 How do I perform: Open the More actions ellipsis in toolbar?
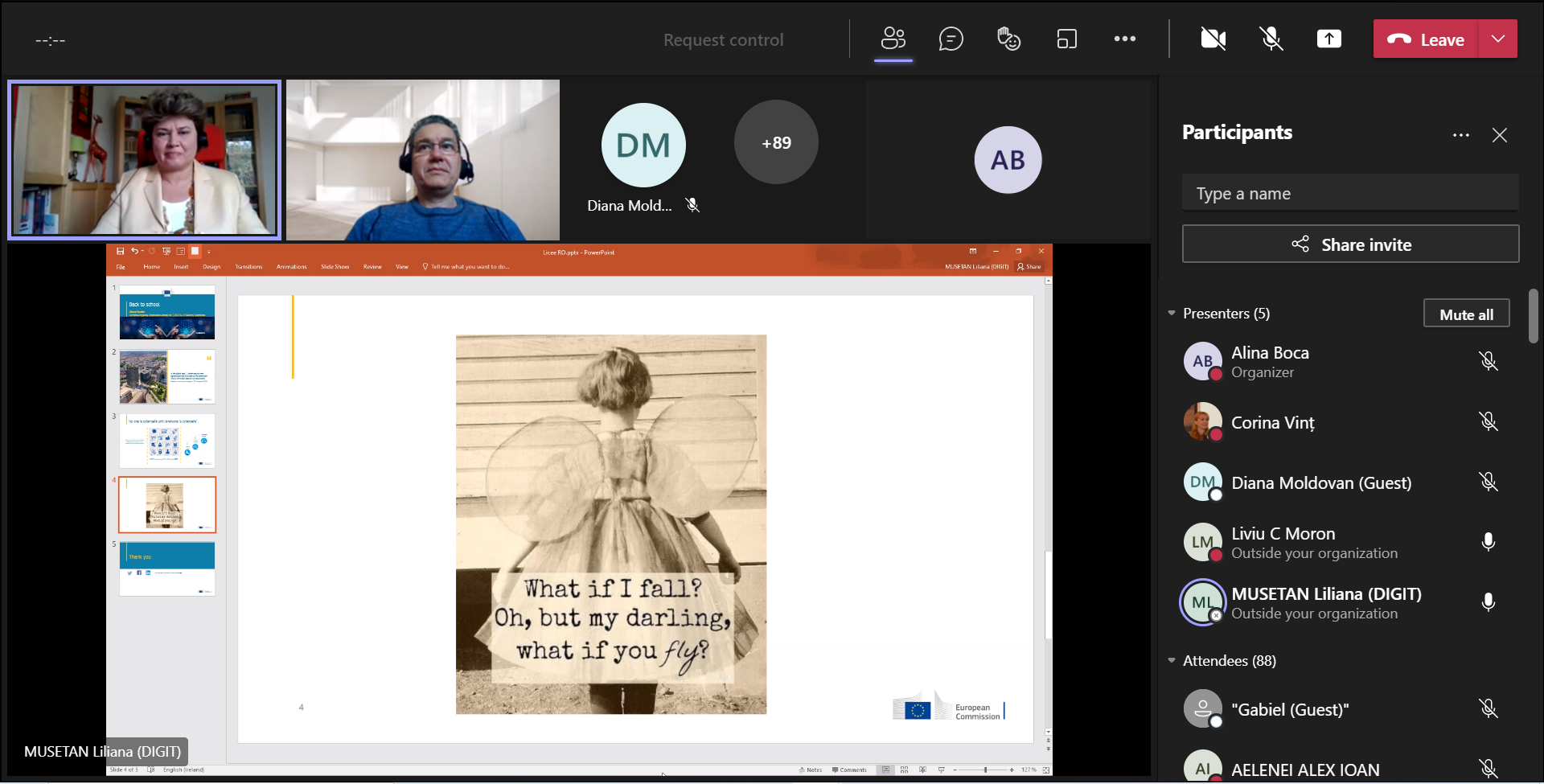coord(1124,39)
